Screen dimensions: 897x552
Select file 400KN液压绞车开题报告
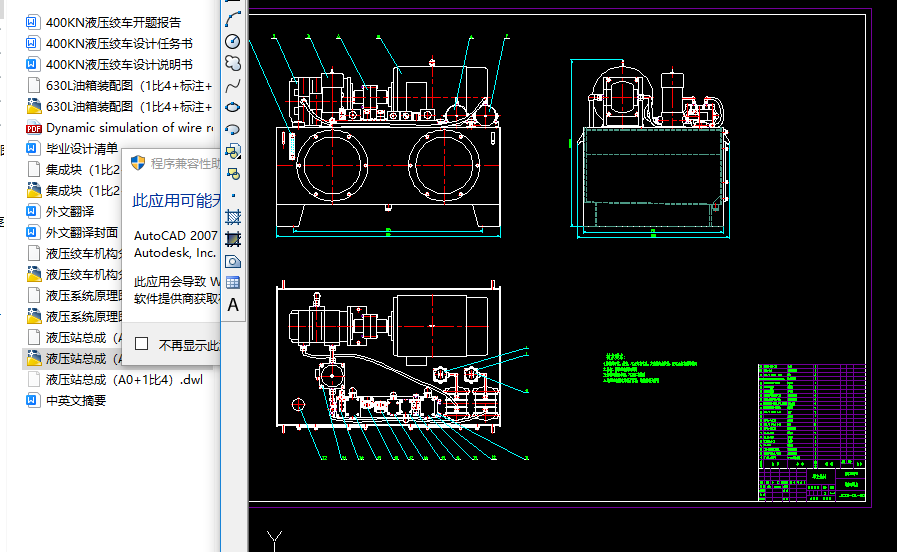point(113,23)
